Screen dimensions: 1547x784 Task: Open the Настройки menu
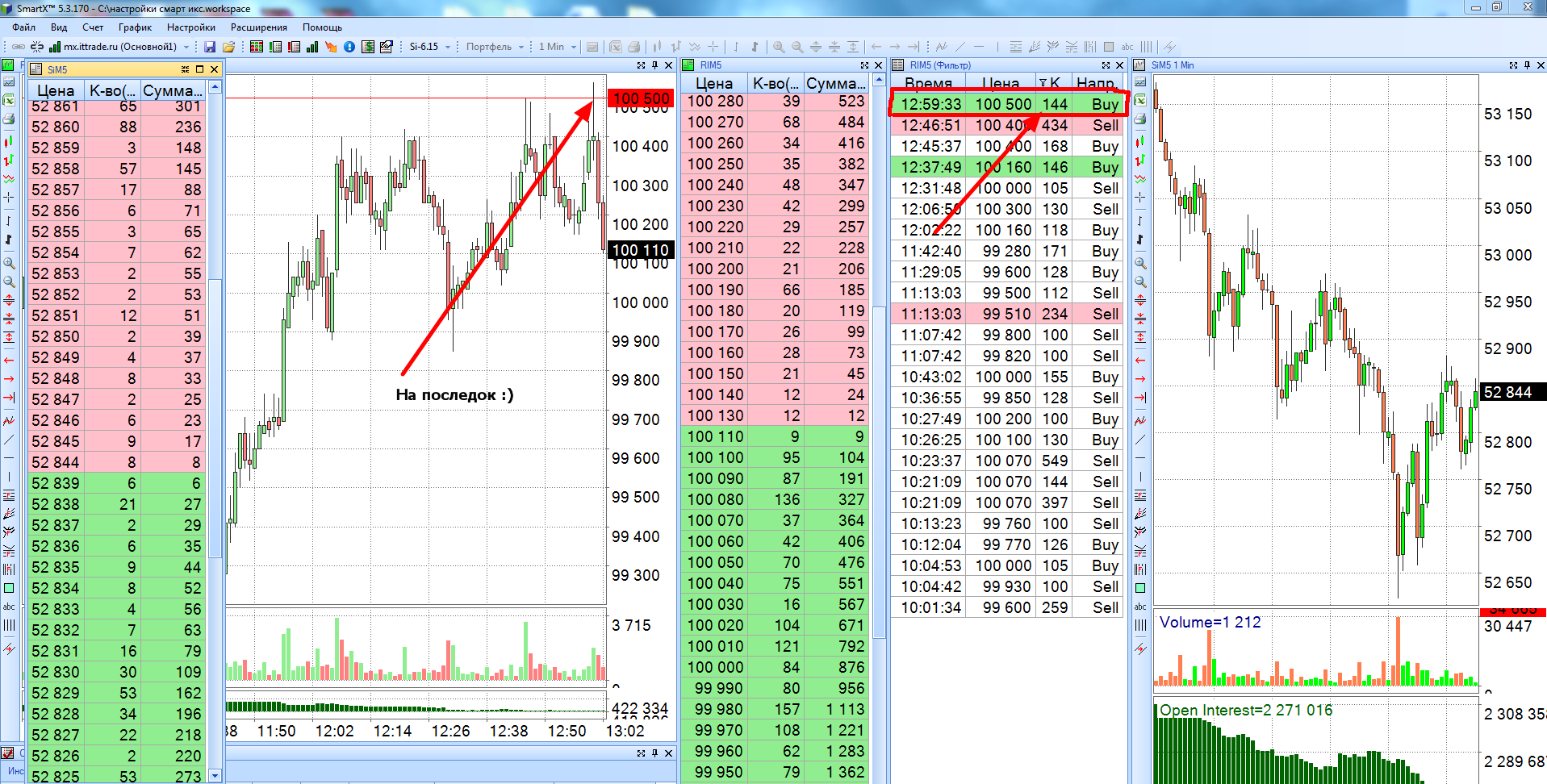(191, 27)
